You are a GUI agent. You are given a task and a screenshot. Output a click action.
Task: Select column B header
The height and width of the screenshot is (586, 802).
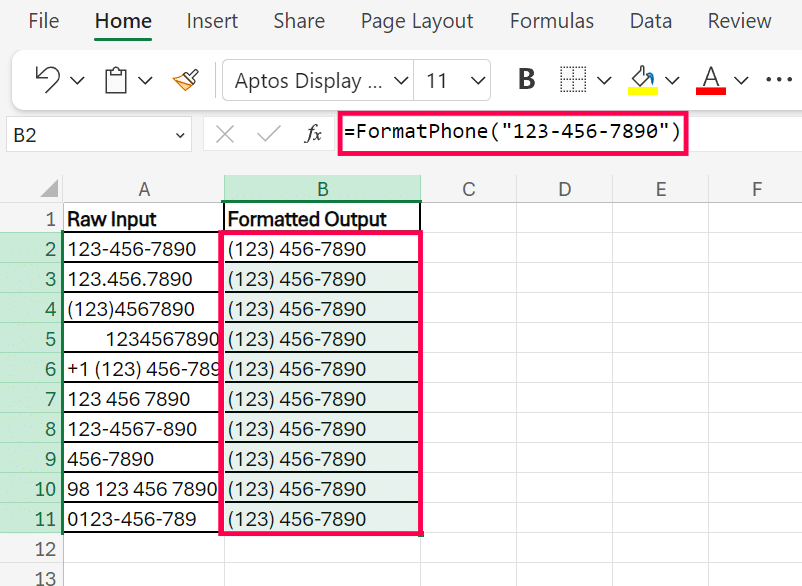point(322,189)
